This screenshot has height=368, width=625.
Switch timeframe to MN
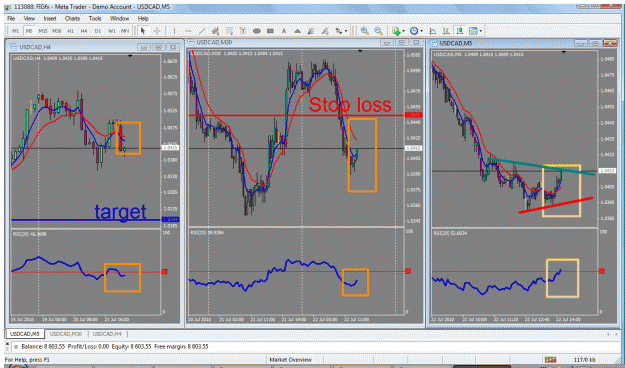click(125, 31)
